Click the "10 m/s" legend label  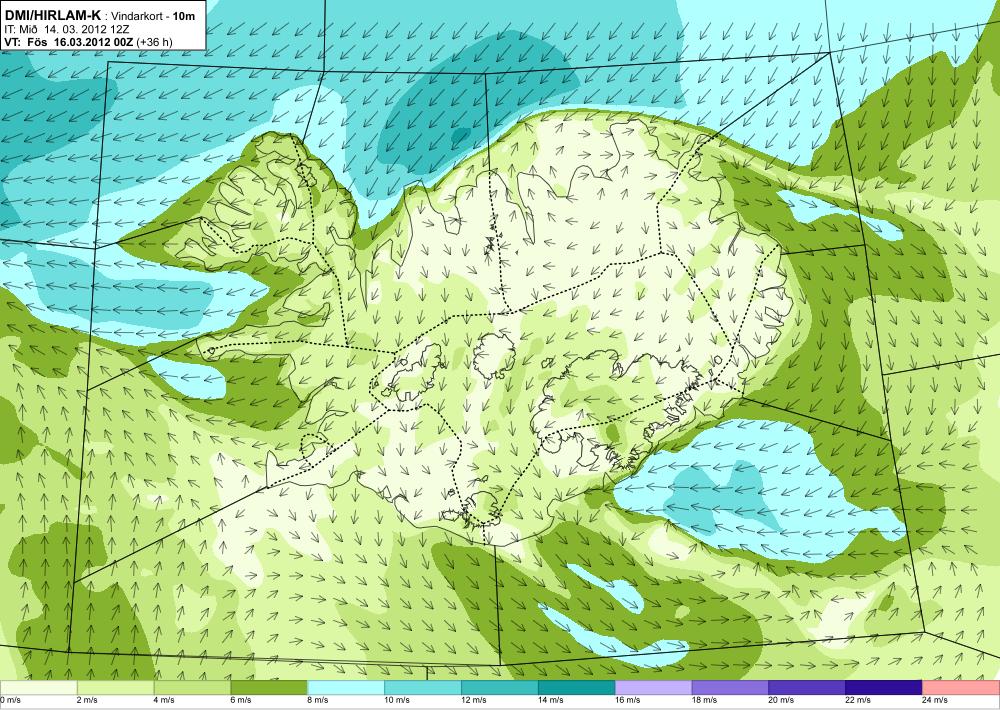pos(397,700)
